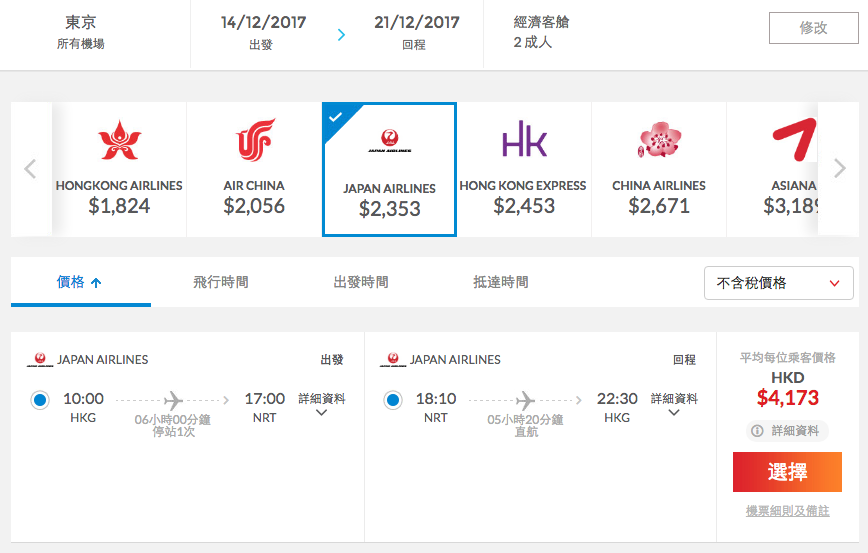Viewport: 868px width, 553px height.
Task: Show previous airlines with left arrow
Action: click(30, 169)
